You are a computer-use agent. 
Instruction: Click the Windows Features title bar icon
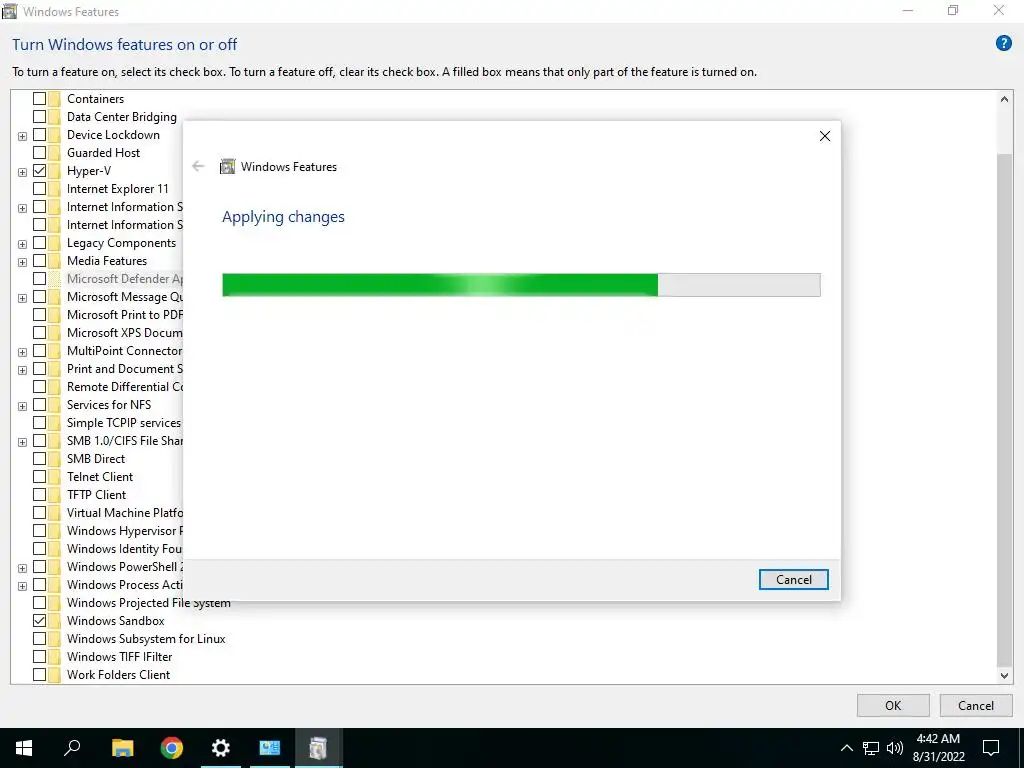[x=9, y=11]
